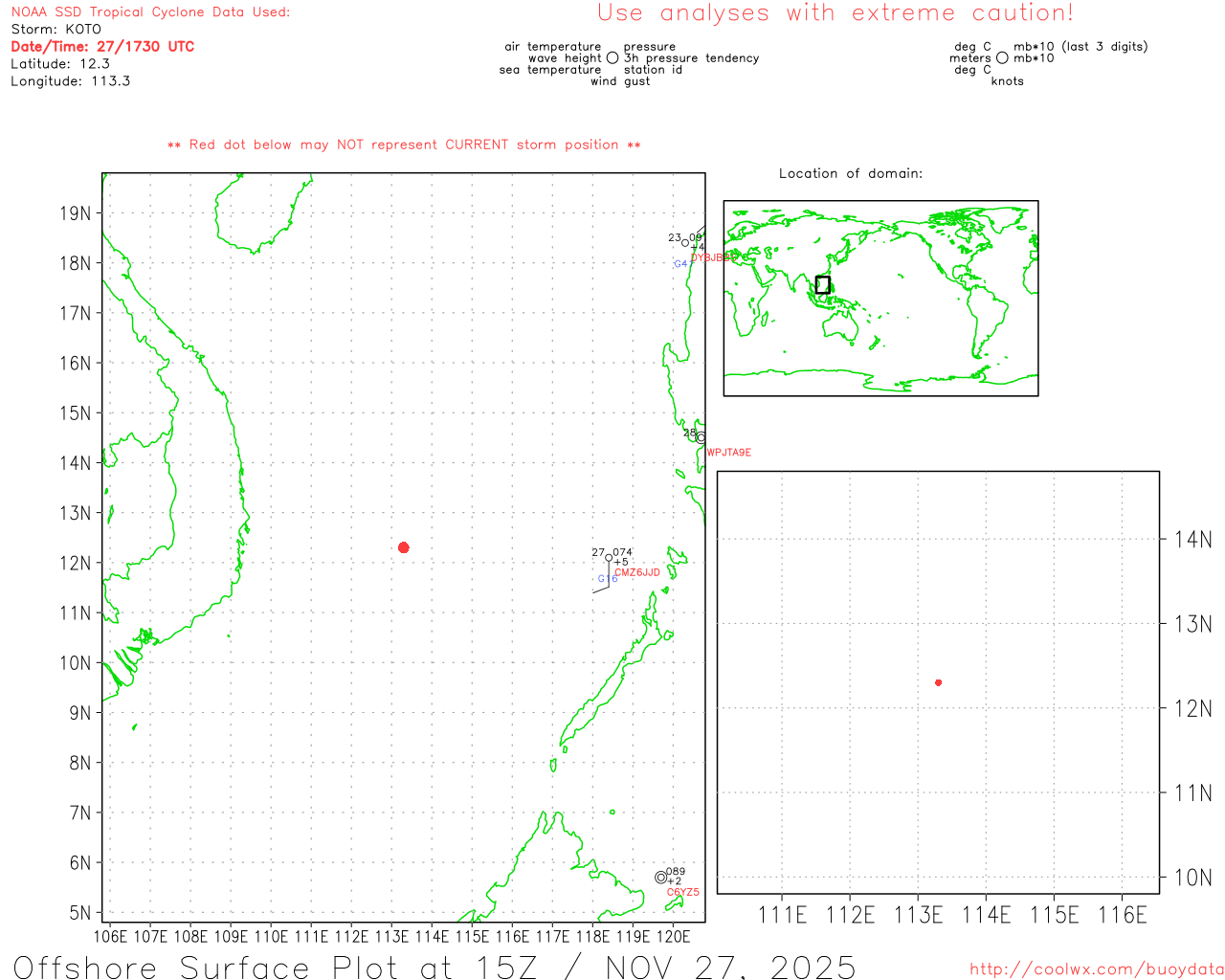
Task: Click the red C6YZ5 station ID label
Action: point(682,892)
